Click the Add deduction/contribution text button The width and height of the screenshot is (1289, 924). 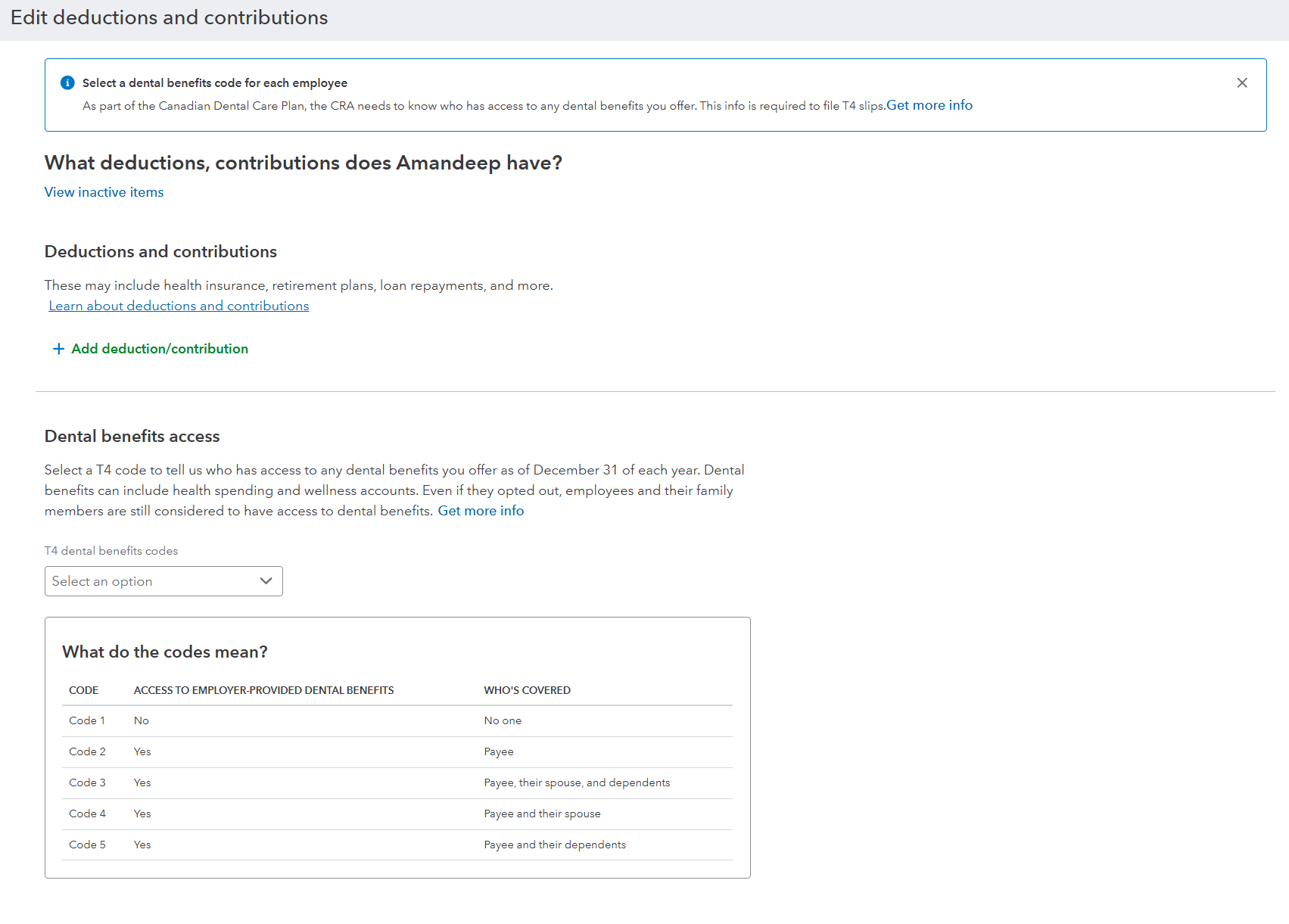point(160,349)
